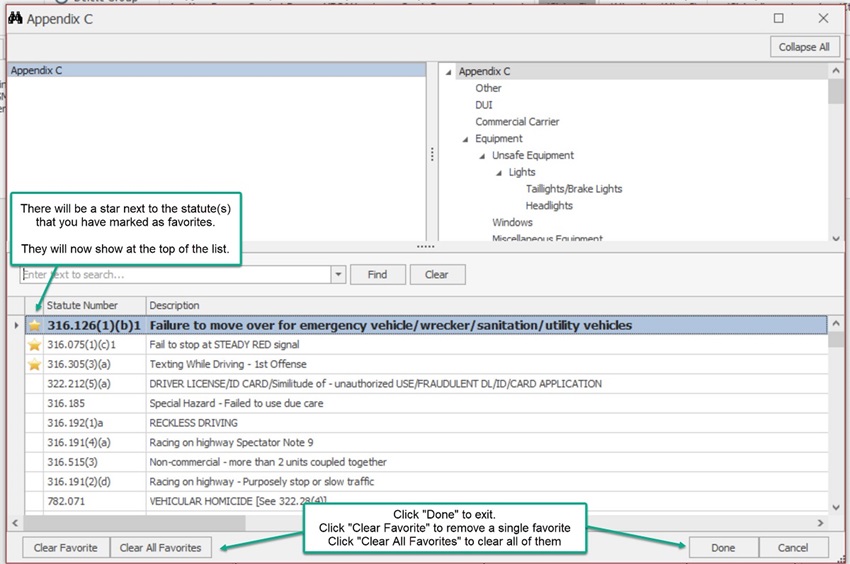Click the Clear button next to Find

pyautogui.click(x=436, y=275)
